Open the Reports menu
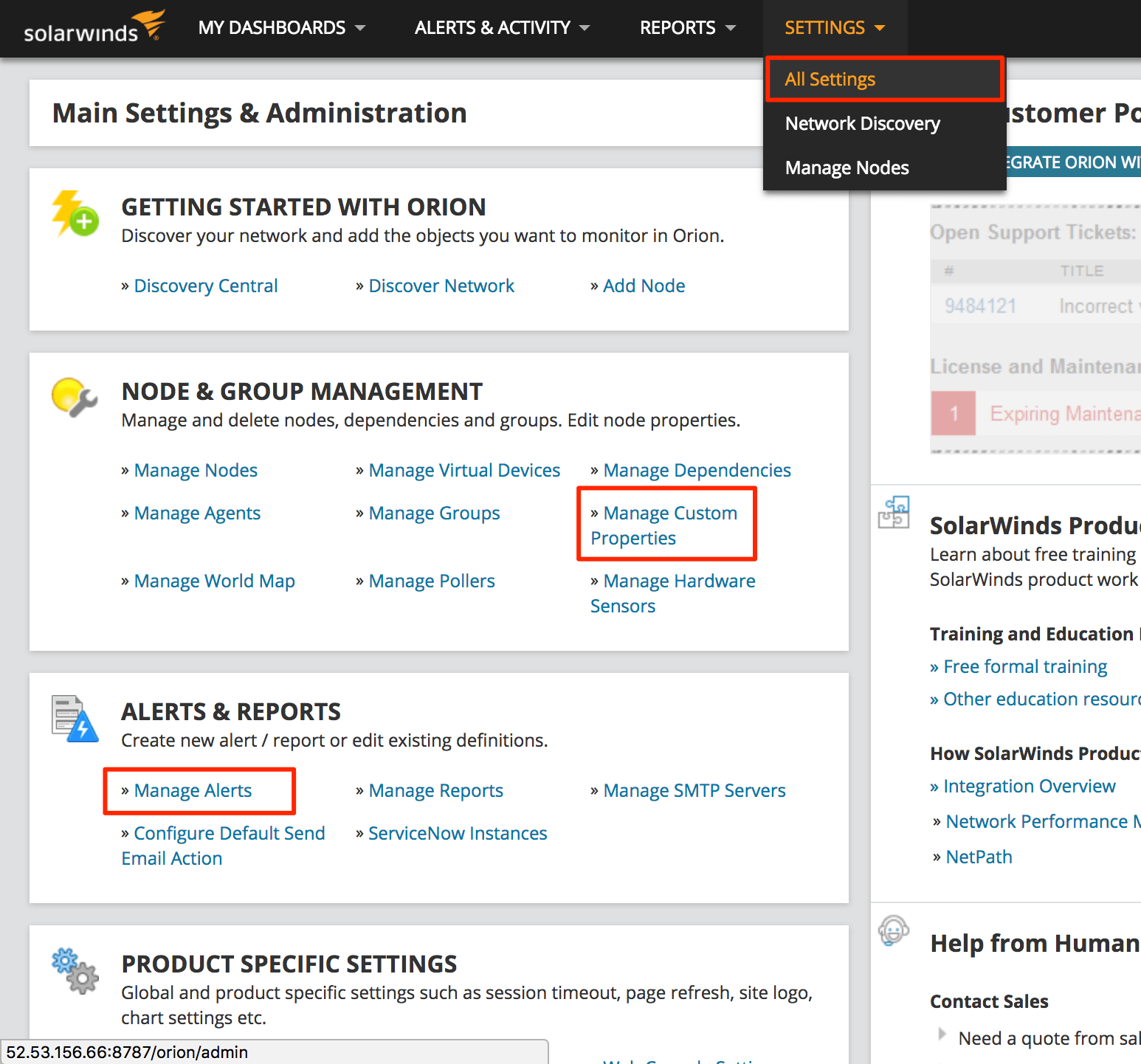The width and height of the screenshot is (1141, 1064). coord(688,27)
